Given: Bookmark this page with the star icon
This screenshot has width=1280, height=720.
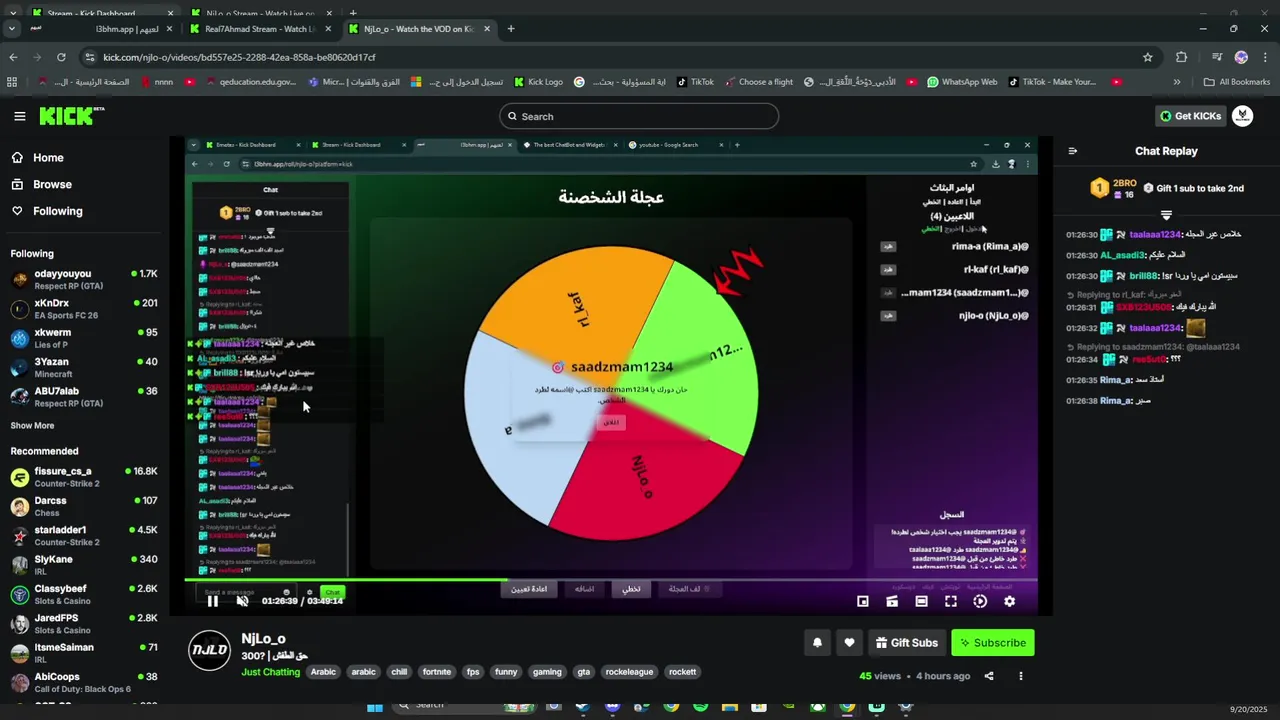Looking at the screenshot, I should coord(1148,57).
